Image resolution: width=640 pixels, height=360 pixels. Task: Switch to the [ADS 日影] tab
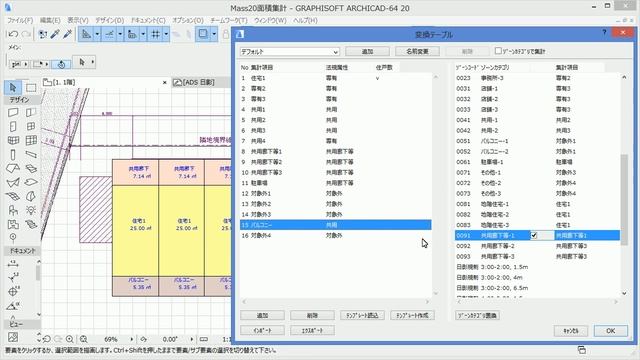(199, 82)
